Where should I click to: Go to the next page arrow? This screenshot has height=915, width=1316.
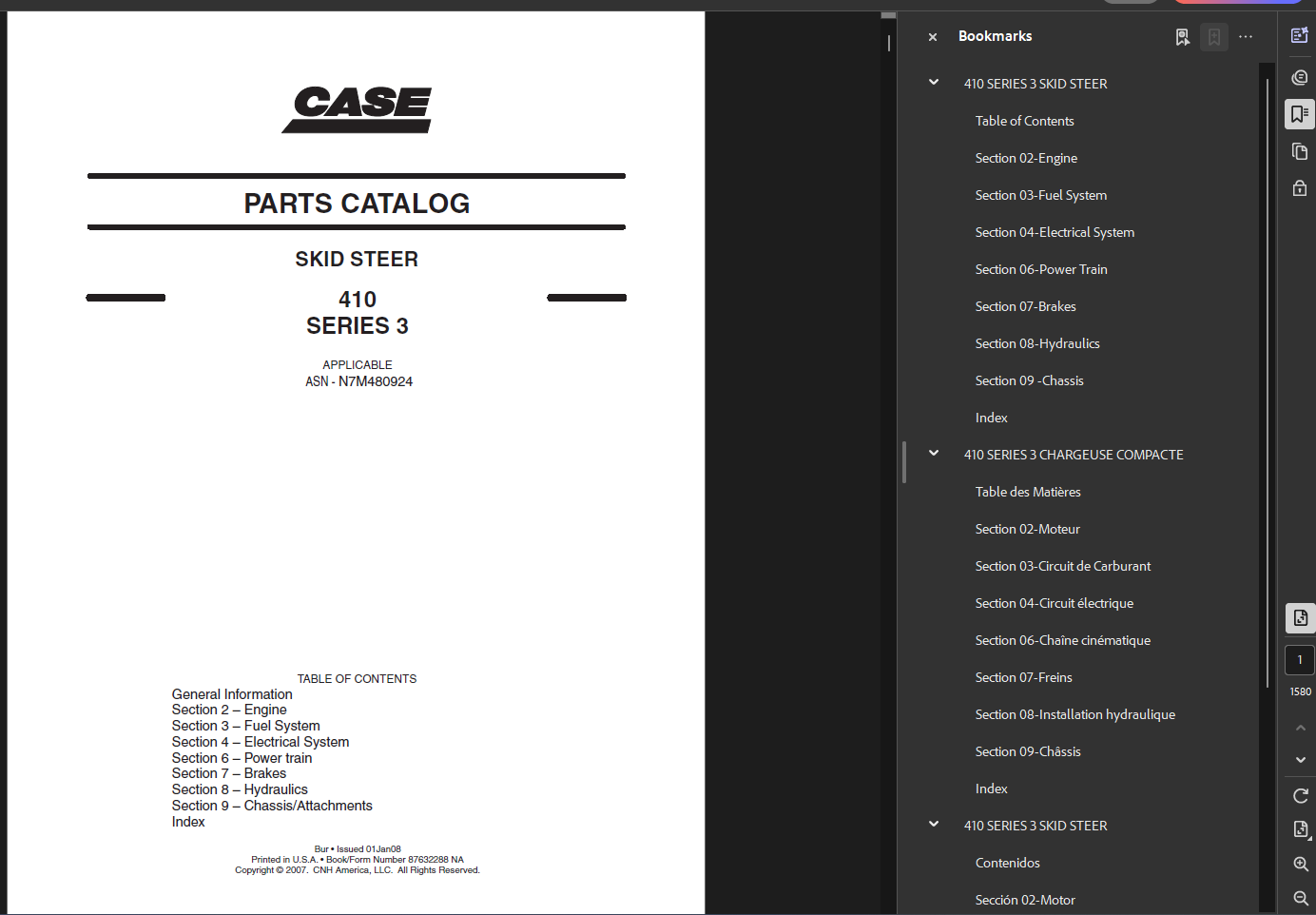pyautogui.click(x=1301, y=760)
